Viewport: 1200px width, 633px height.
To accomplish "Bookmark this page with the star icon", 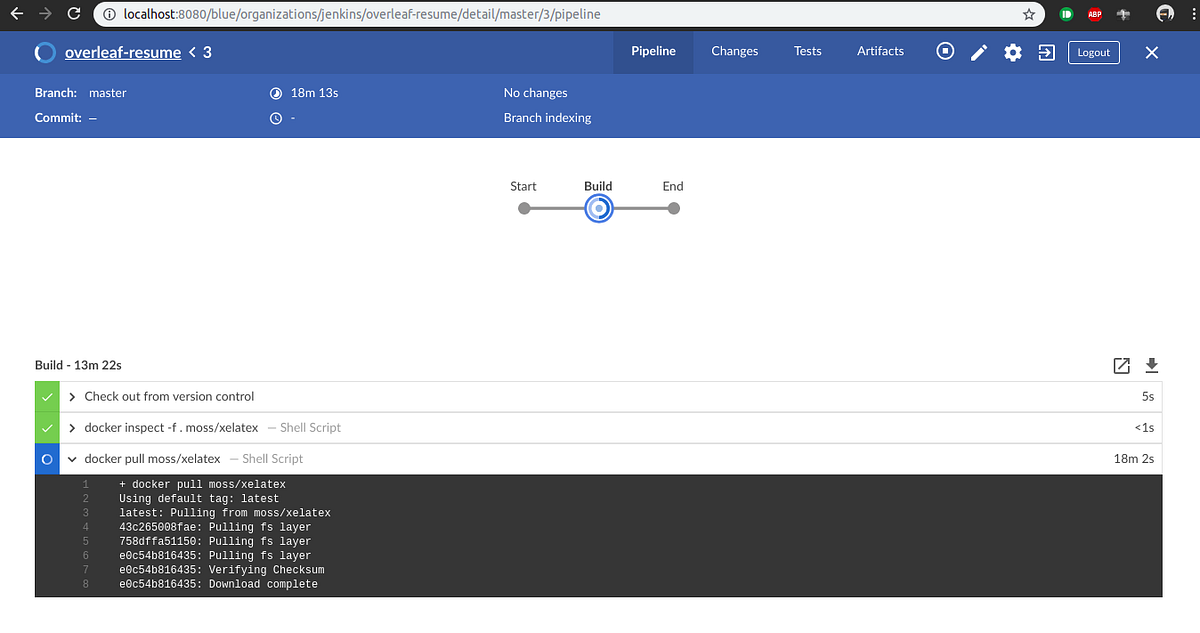I will tap(1029, 15).
